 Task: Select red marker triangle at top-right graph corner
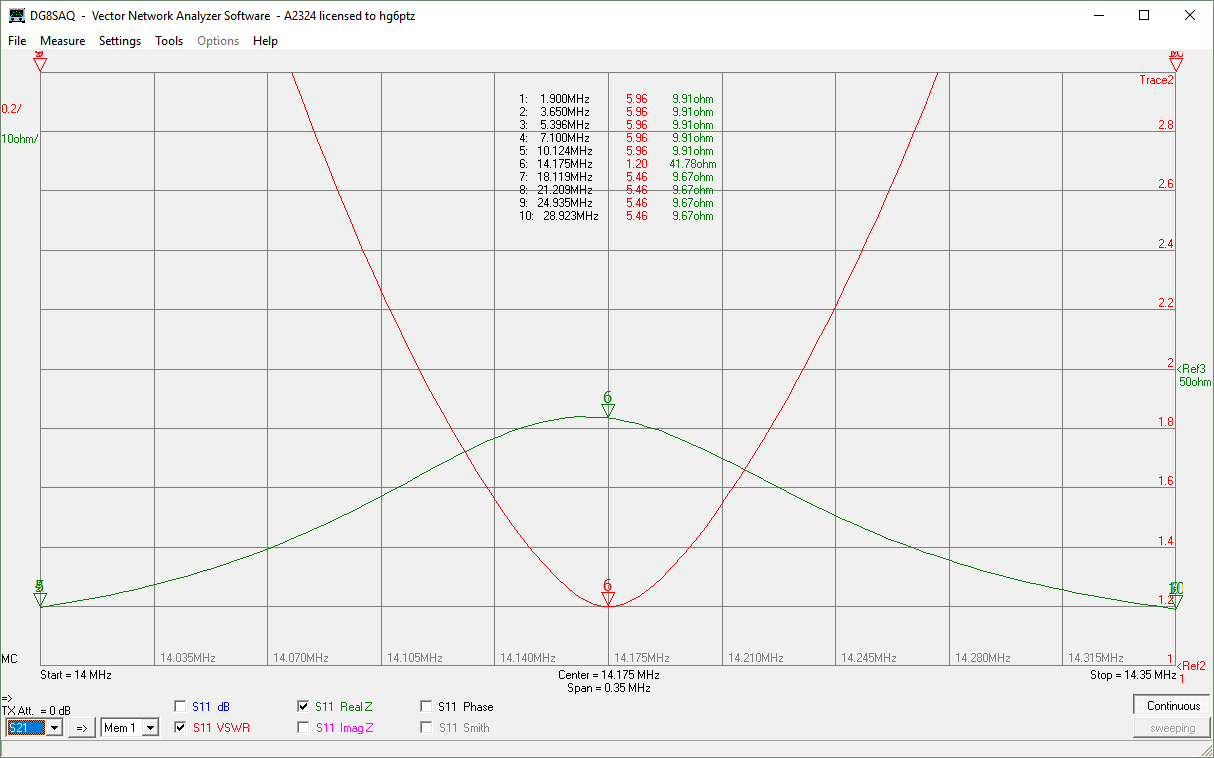(1176, 64)
